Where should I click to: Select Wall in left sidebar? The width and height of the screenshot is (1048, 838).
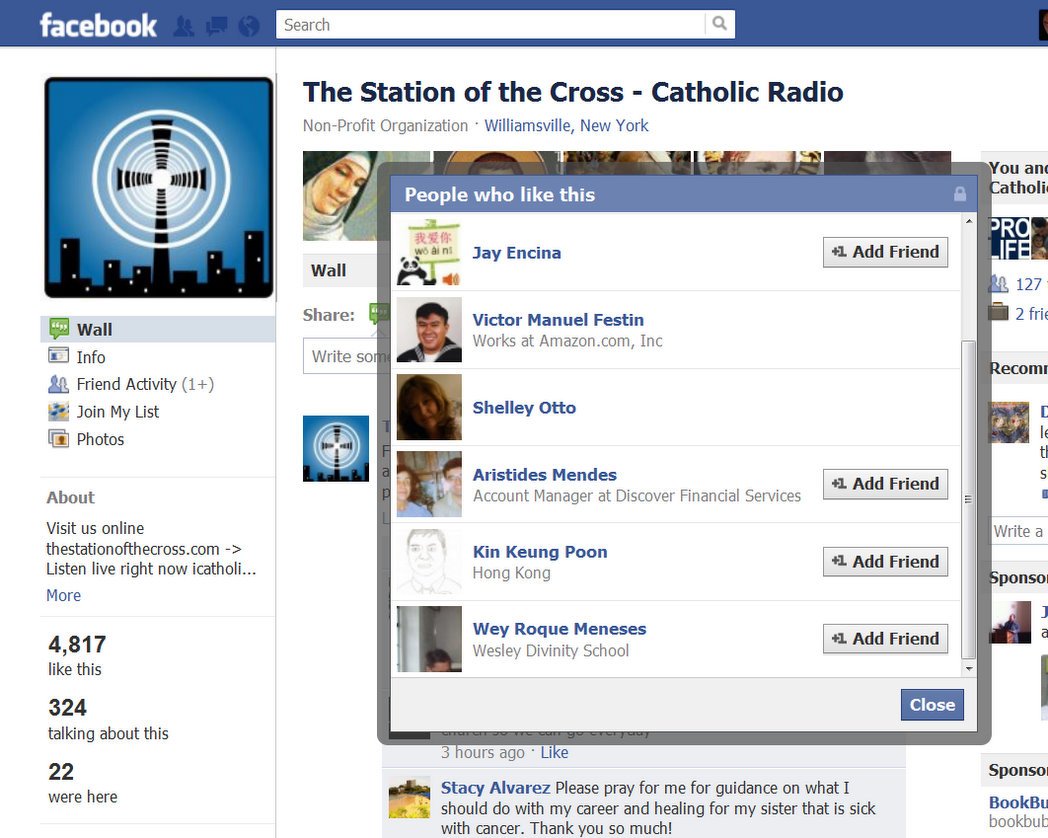click(94, 329)
